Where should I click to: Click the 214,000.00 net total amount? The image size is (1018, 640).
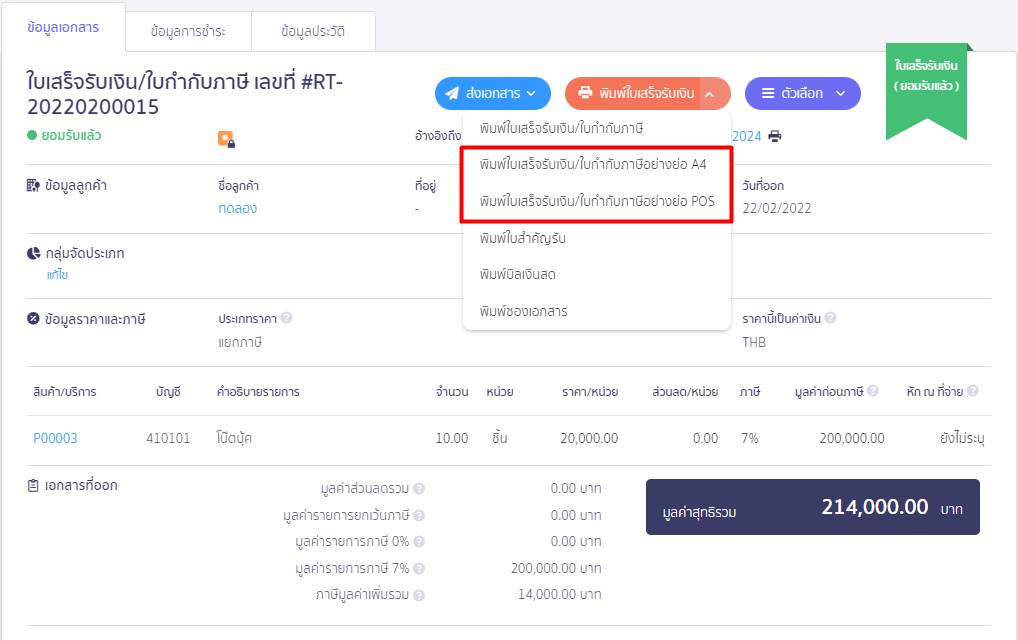pyautogui.click(x=875, y=507)
